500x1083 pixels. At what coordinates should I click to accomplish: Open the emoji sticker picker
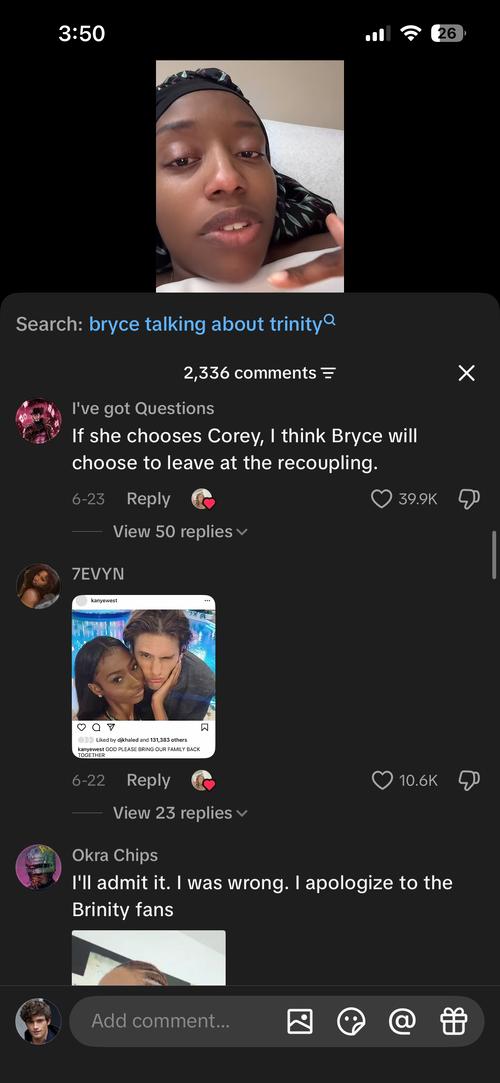[x=351, y=1021]
